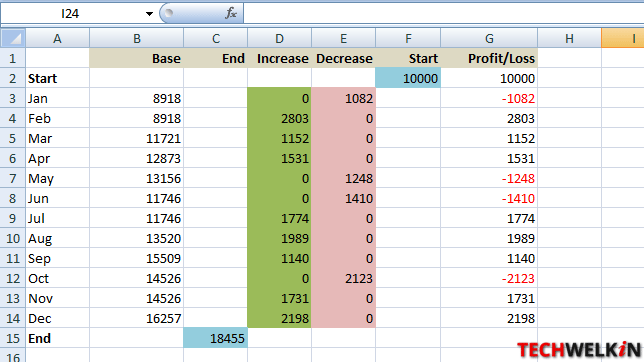Click Increase value 1774 for Jul
The height and width of the screenshot is (362, 644).
(294, 218)
